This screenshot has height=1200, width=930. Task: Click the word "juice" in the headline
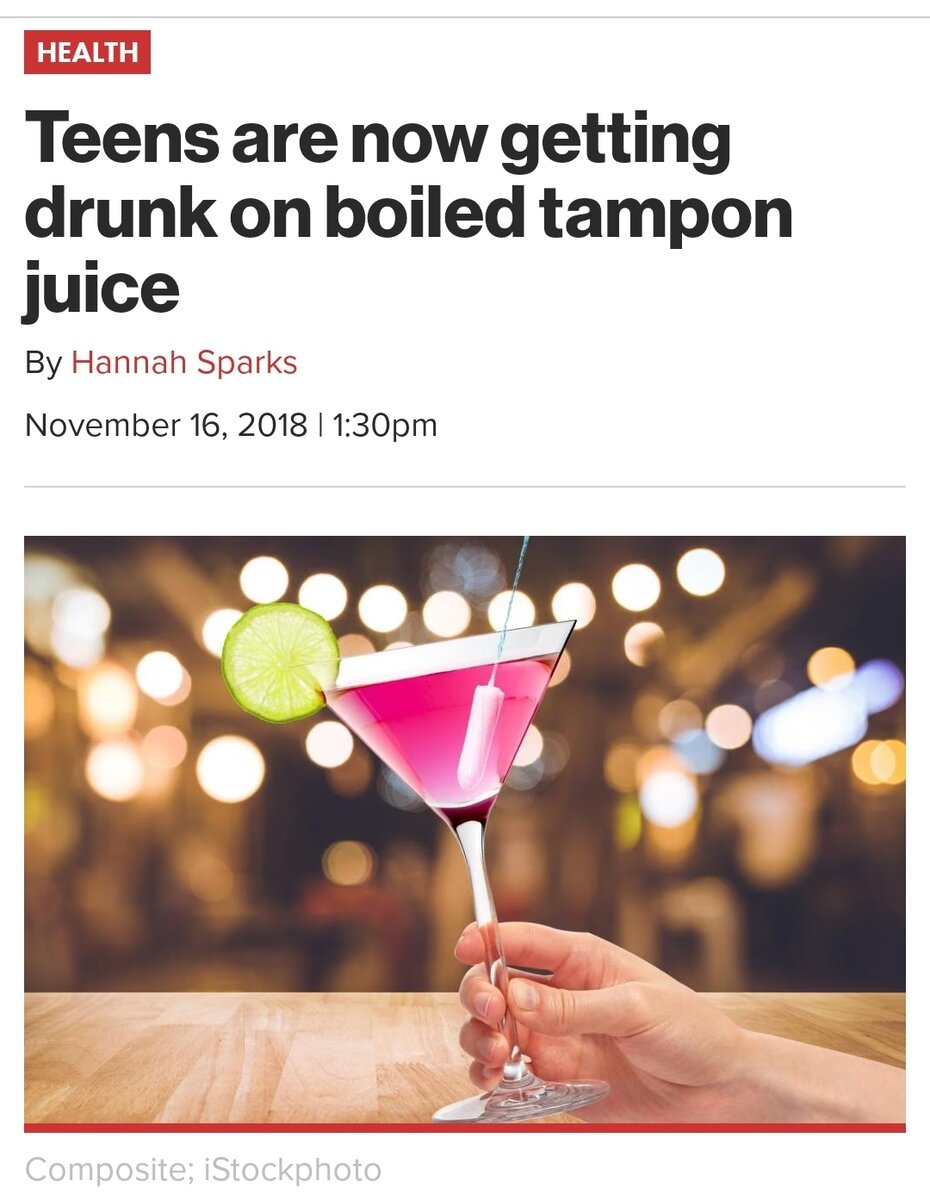[101, 290]
